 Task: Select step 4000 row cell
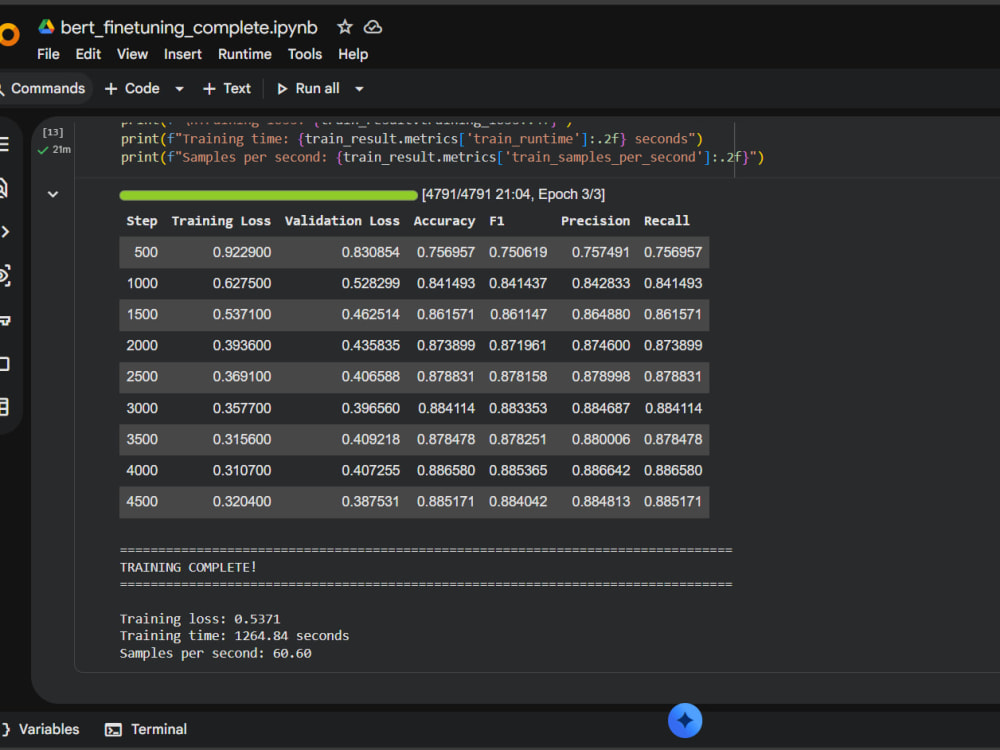click(142, 471)
